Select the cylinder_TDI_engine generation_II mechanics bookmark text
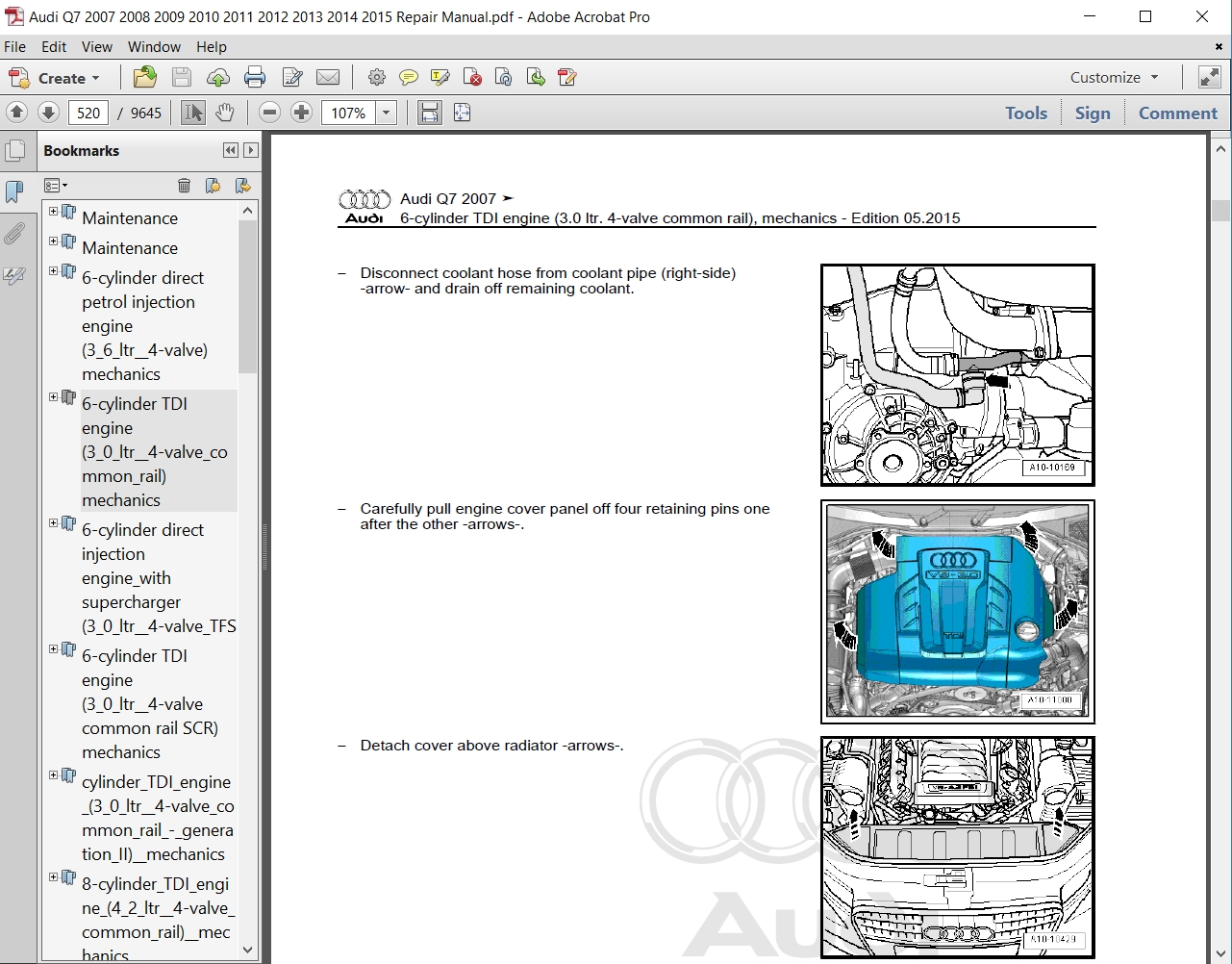 [x=158, y=819]
